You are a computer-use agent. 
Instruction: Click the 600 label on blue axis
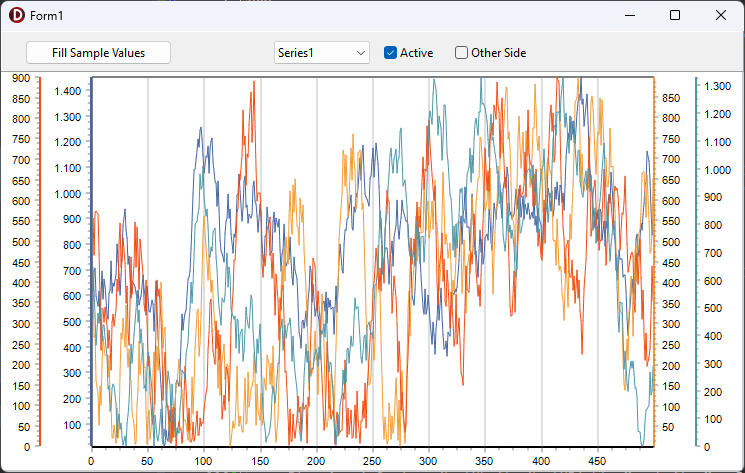(72, 296)
